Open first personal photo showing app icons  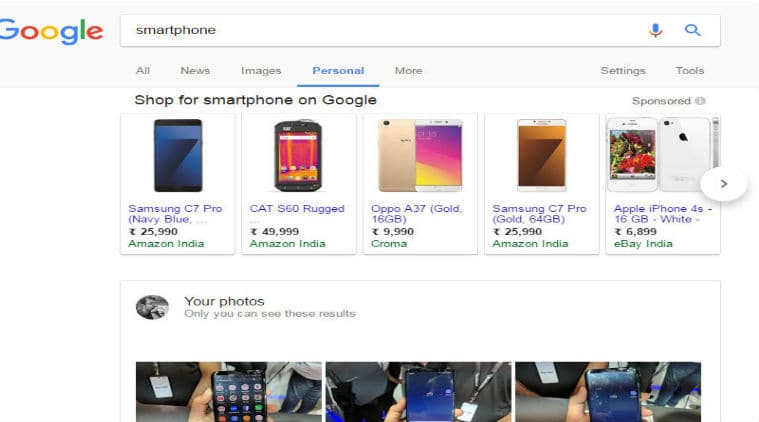[228, 392]
